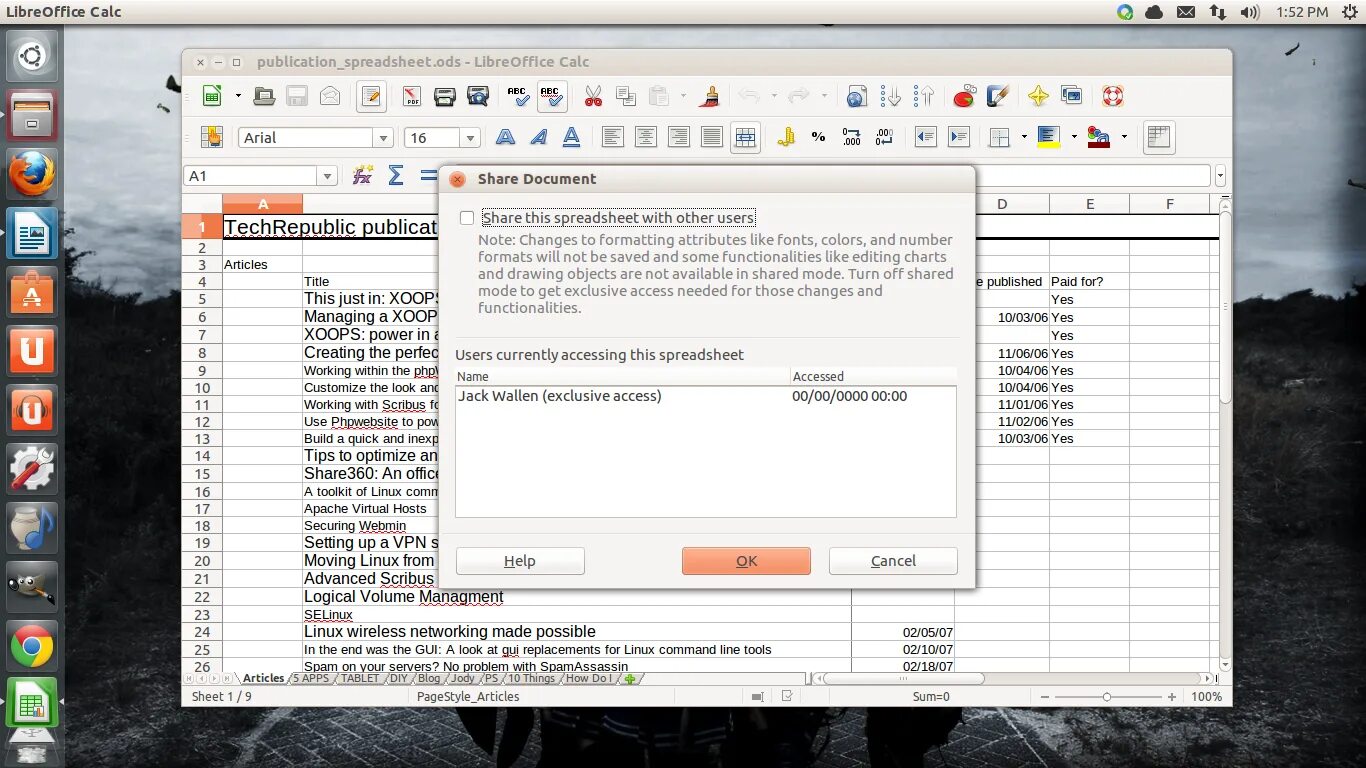Apply yellow Background Color swatch
Viewport: 1366px width, 768px height.
click(1049, 137)
